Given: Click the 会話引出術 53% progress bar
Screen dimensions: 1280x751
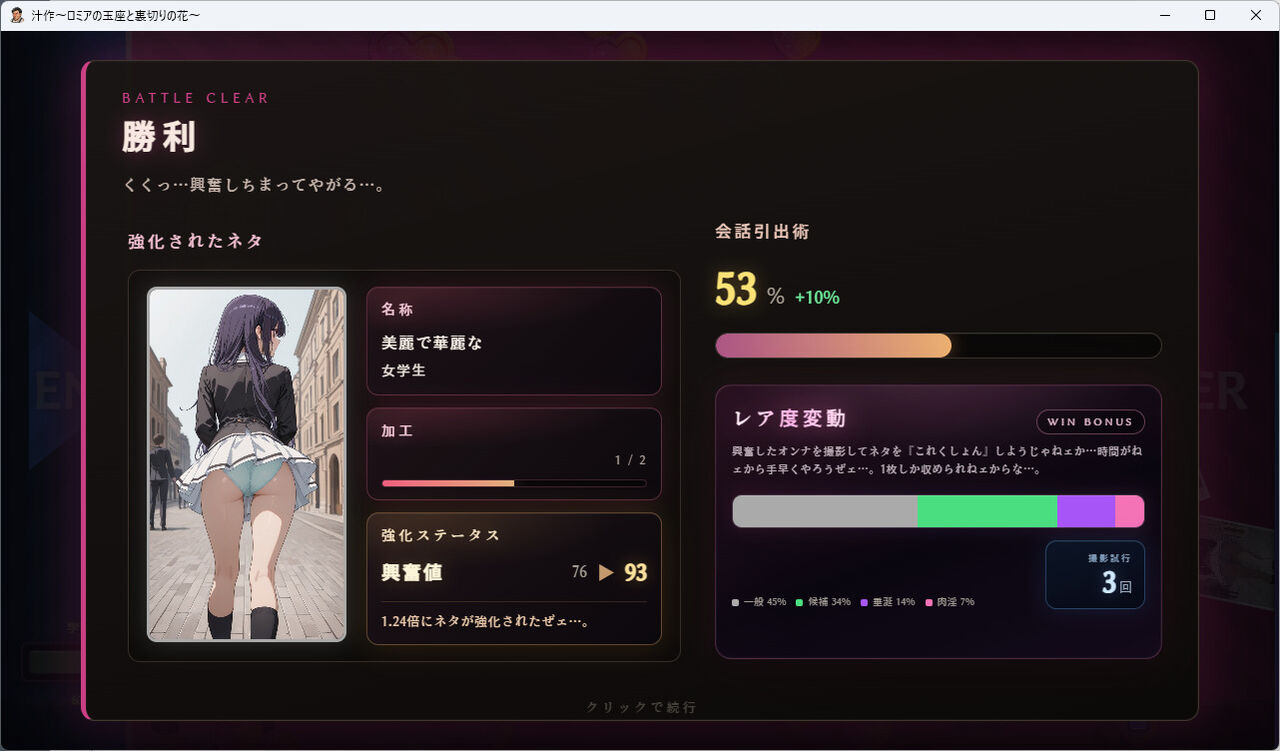Looking at the screenshot, I should [938, 345].
